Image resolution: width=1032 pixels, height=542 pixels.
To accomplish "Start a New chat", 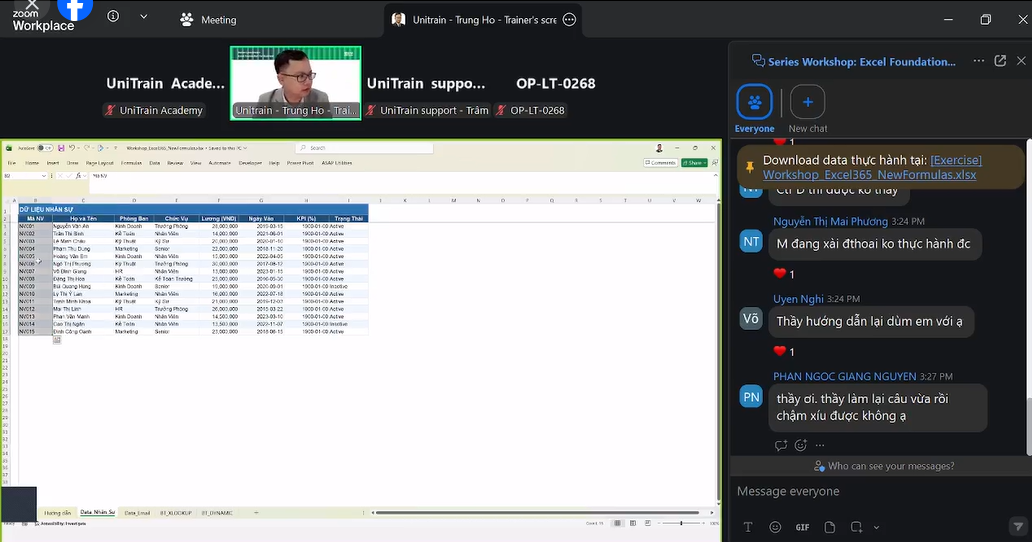I will pos(808,109).
